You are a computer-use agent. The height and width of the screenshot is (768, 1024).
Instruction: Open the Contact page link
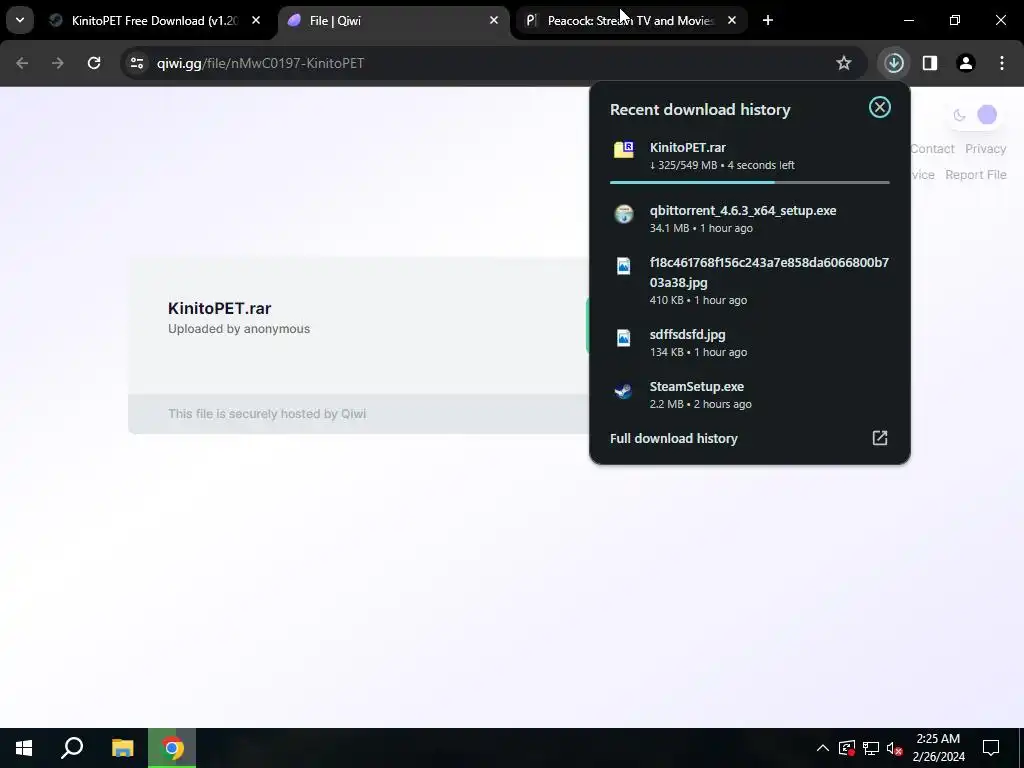pos(933,149)
